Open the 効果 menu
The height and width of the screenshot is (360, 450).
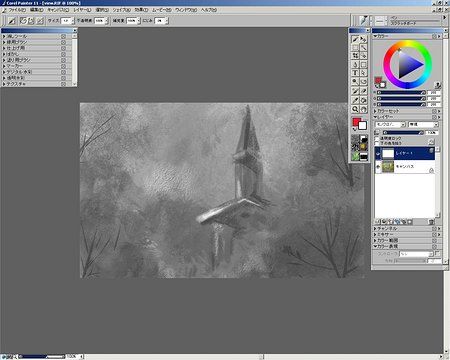click(x=141, y=10)
